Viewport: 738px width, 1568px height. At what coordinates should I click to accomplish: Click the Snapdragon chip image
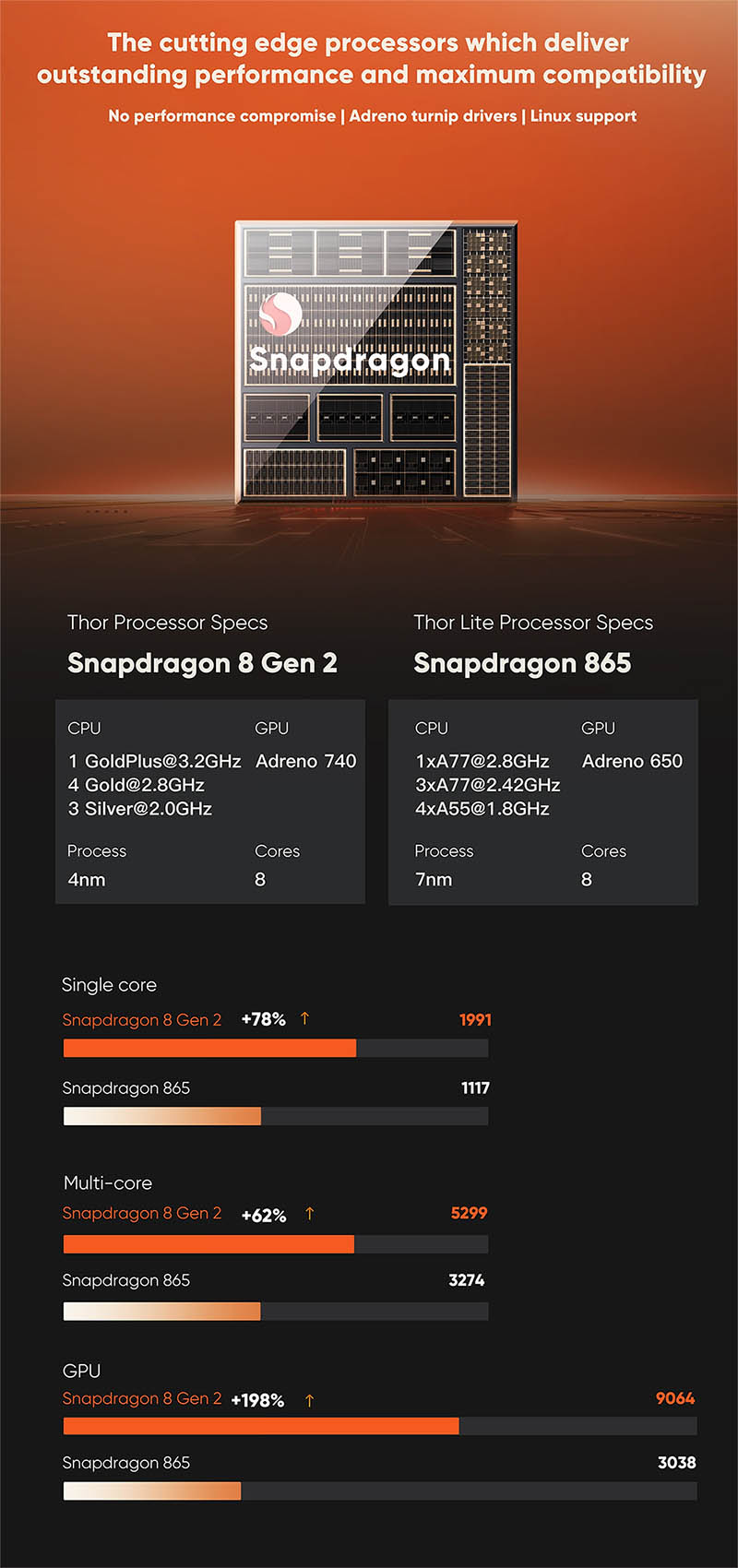[x=375, y=362]
